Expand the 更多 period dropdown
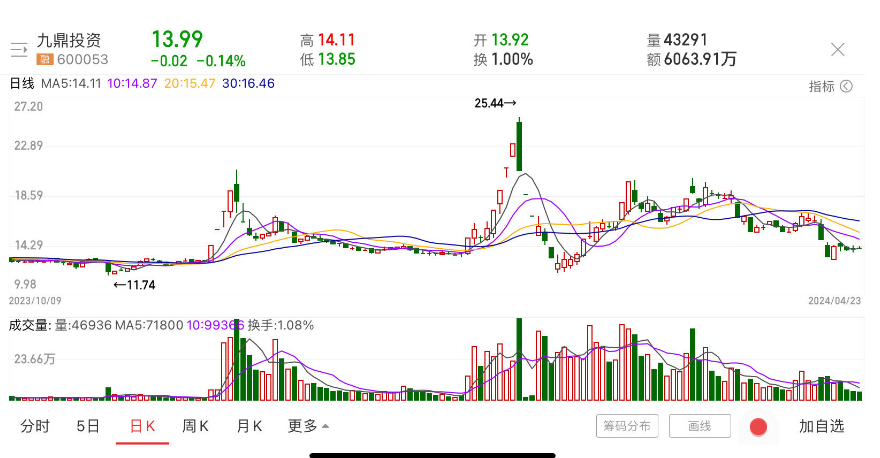The height and width of the screenshot is (458, 880). (308, 426)
